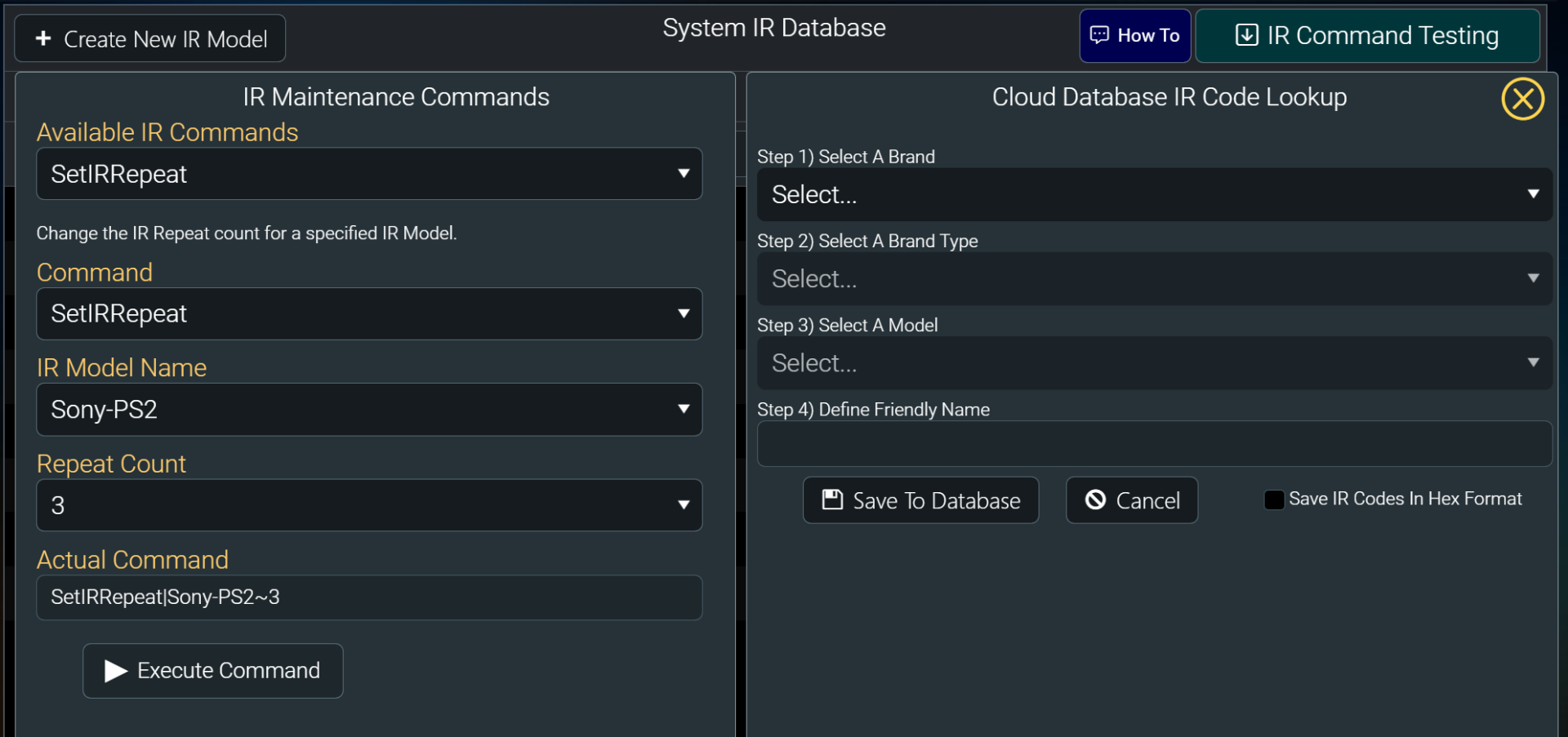
Task: Click the play icon on Execute Command
Action: tap(116, 671)
